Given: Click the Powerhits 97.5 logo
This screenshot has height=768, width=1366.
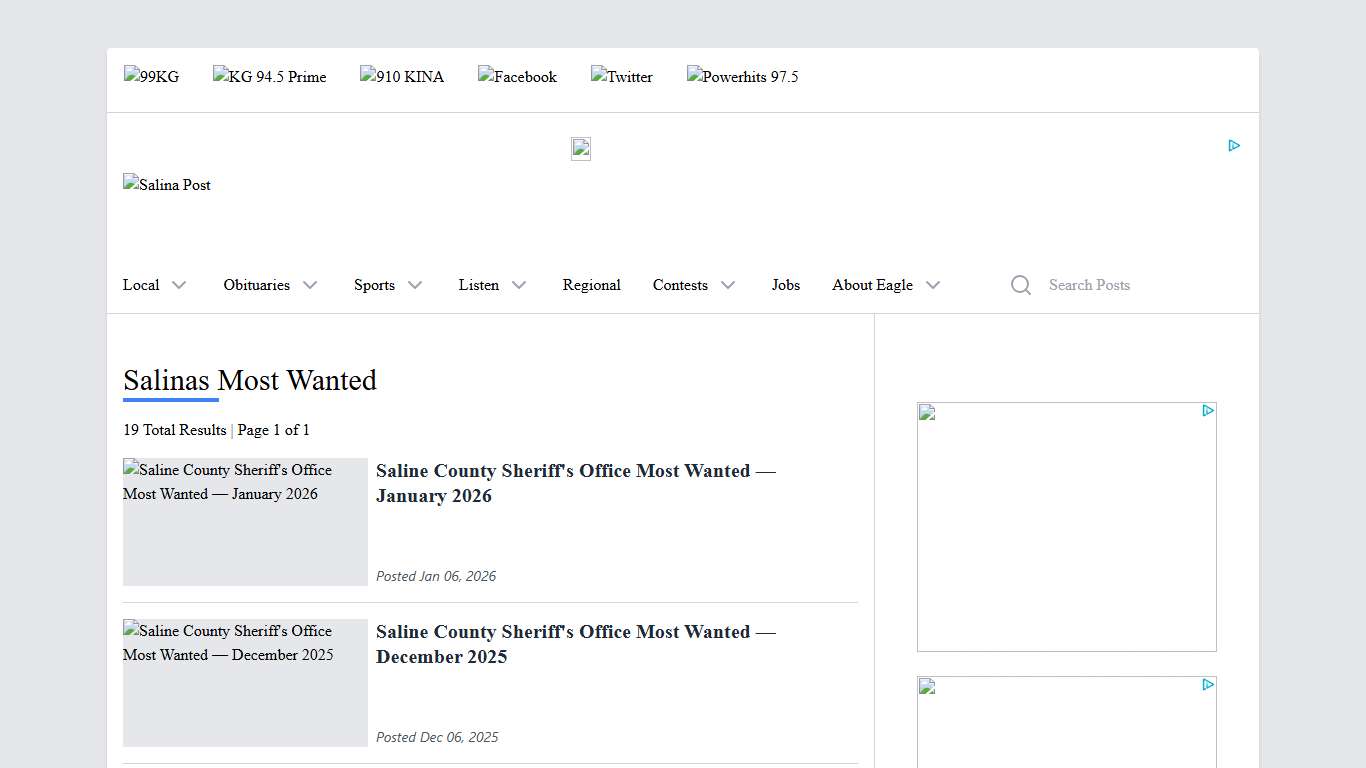Looking at the screenshot, I should (742, 77).
